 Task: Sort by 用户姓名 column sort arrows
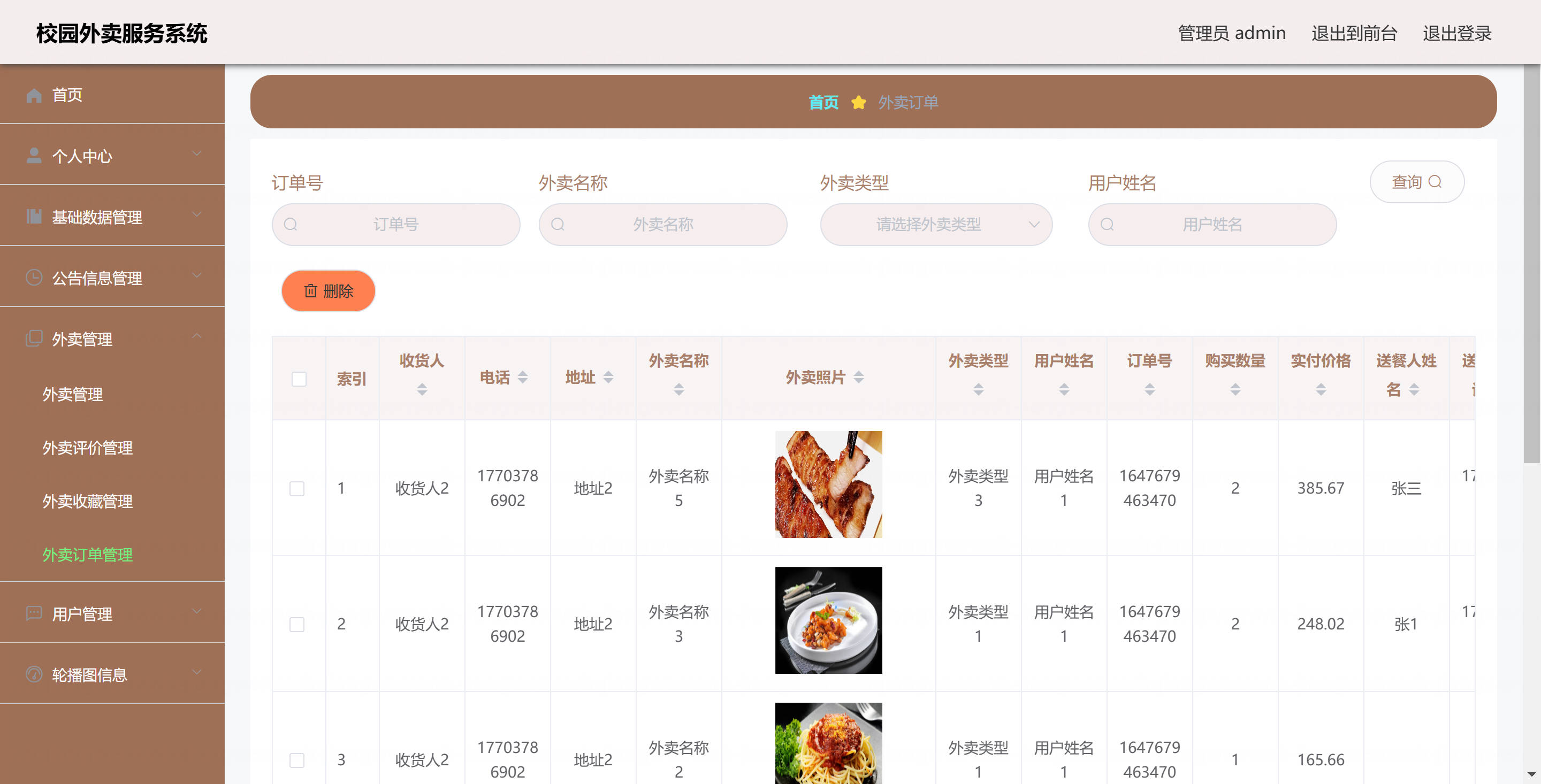coord(1064,389)
